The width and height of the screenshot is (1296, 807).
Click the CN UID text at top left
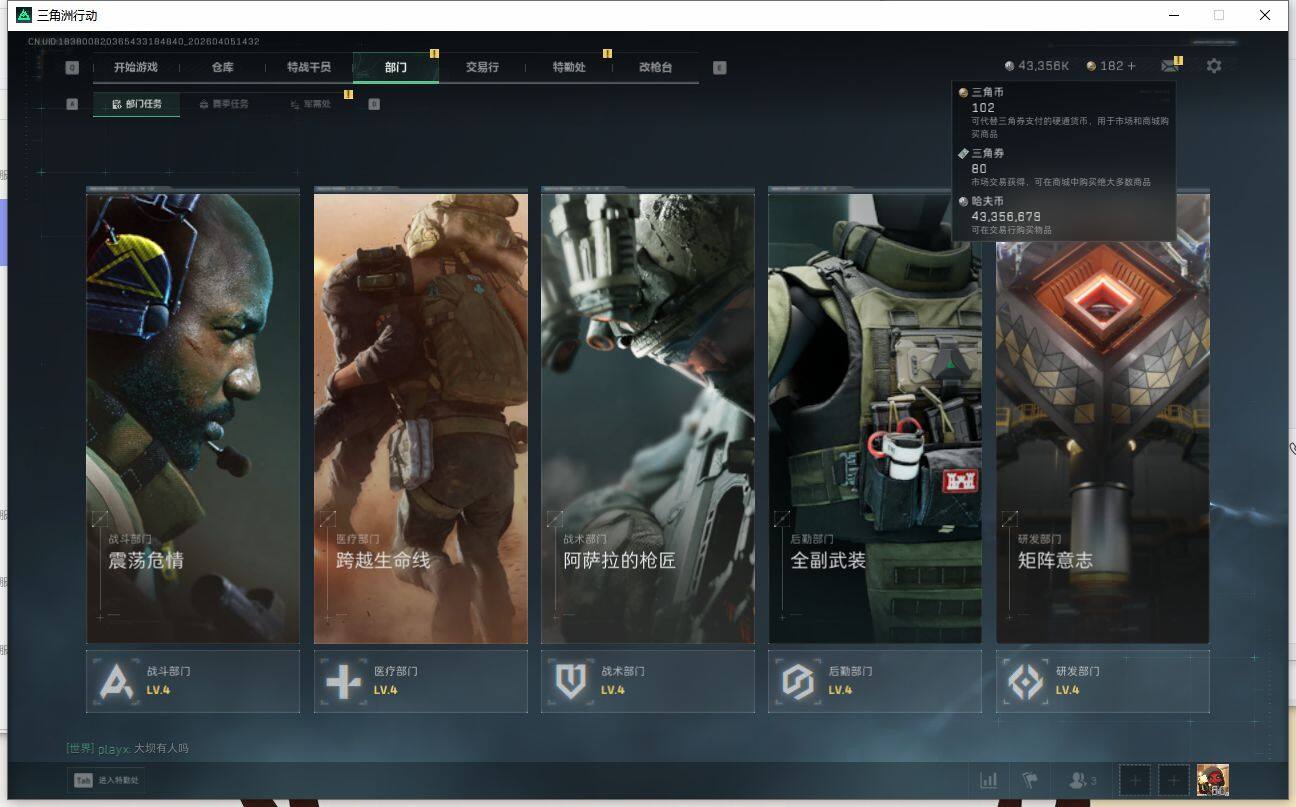pyautogui.click(x=143, y=42)
